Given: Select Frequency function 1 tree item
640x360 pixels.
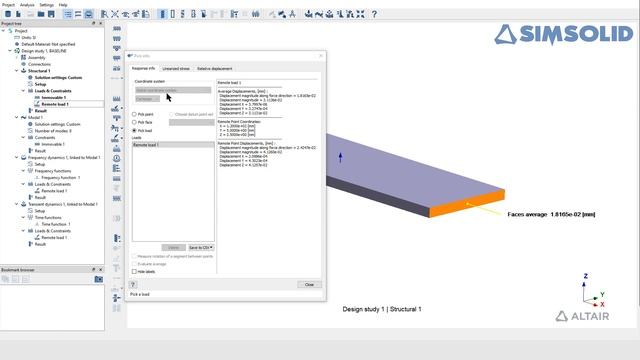Looking at the screenshot, I should click(60, 178).
